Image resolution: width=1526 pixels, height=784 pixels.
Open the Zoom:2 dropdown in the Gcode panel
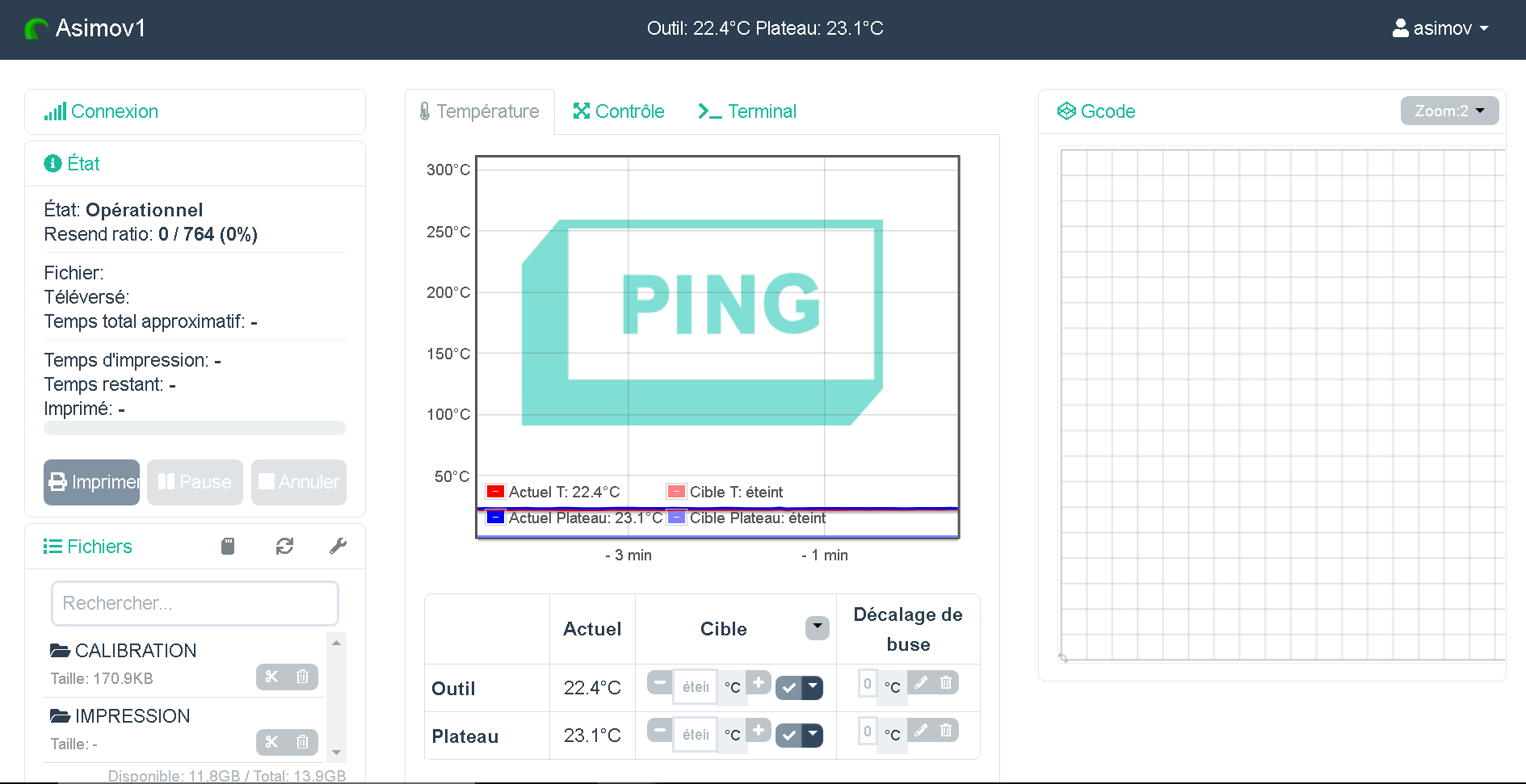[x=1449, y=111]
